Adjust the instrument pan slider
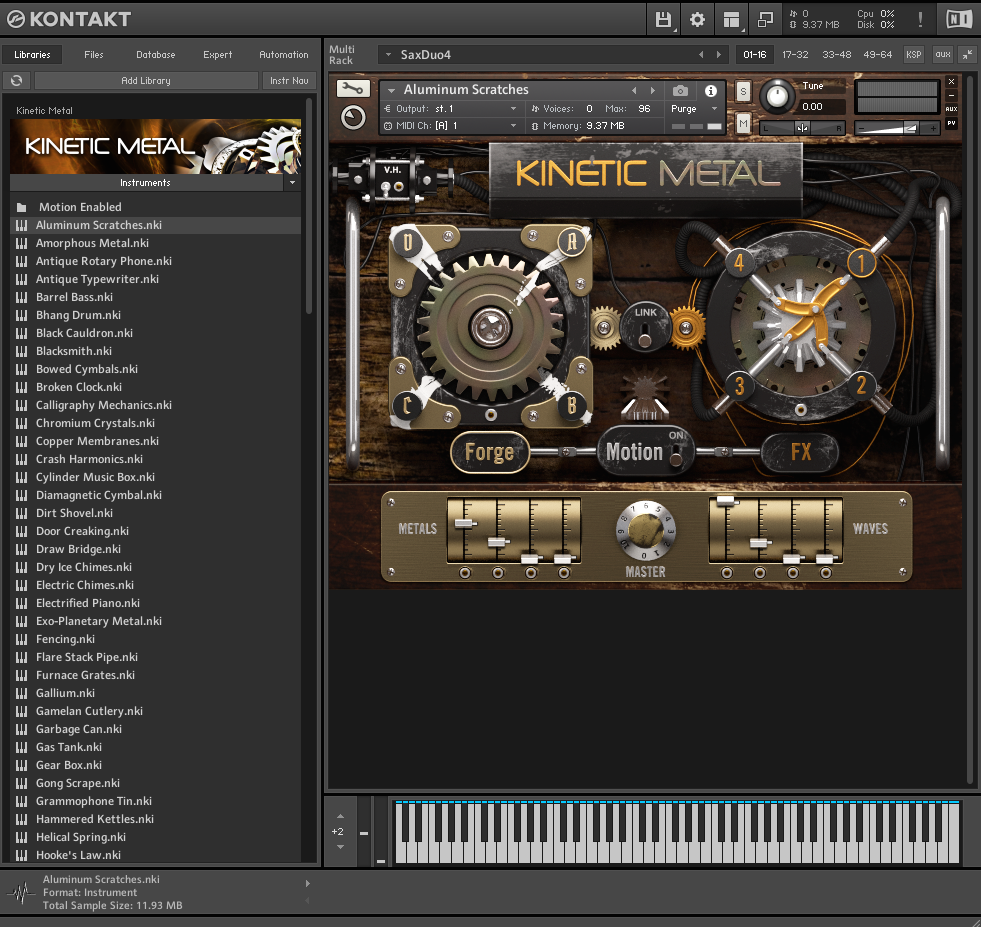The height and width of the screenshot is (927, 981). click(802, 128)
